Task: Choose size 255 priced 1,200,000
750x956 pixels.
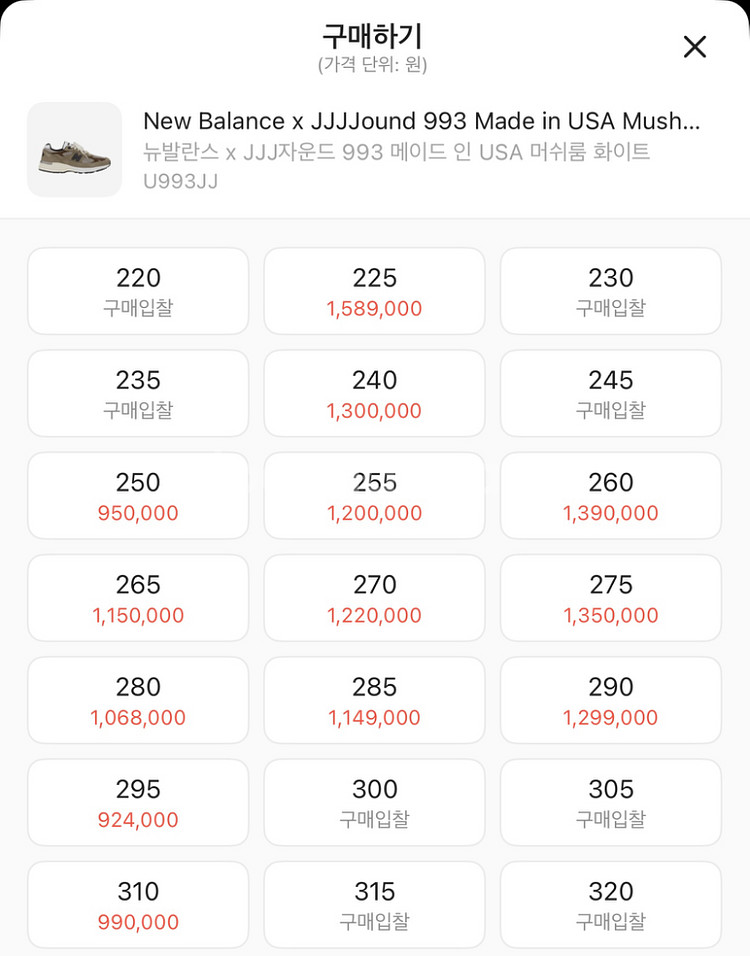Action: click(x=374, y=496)
